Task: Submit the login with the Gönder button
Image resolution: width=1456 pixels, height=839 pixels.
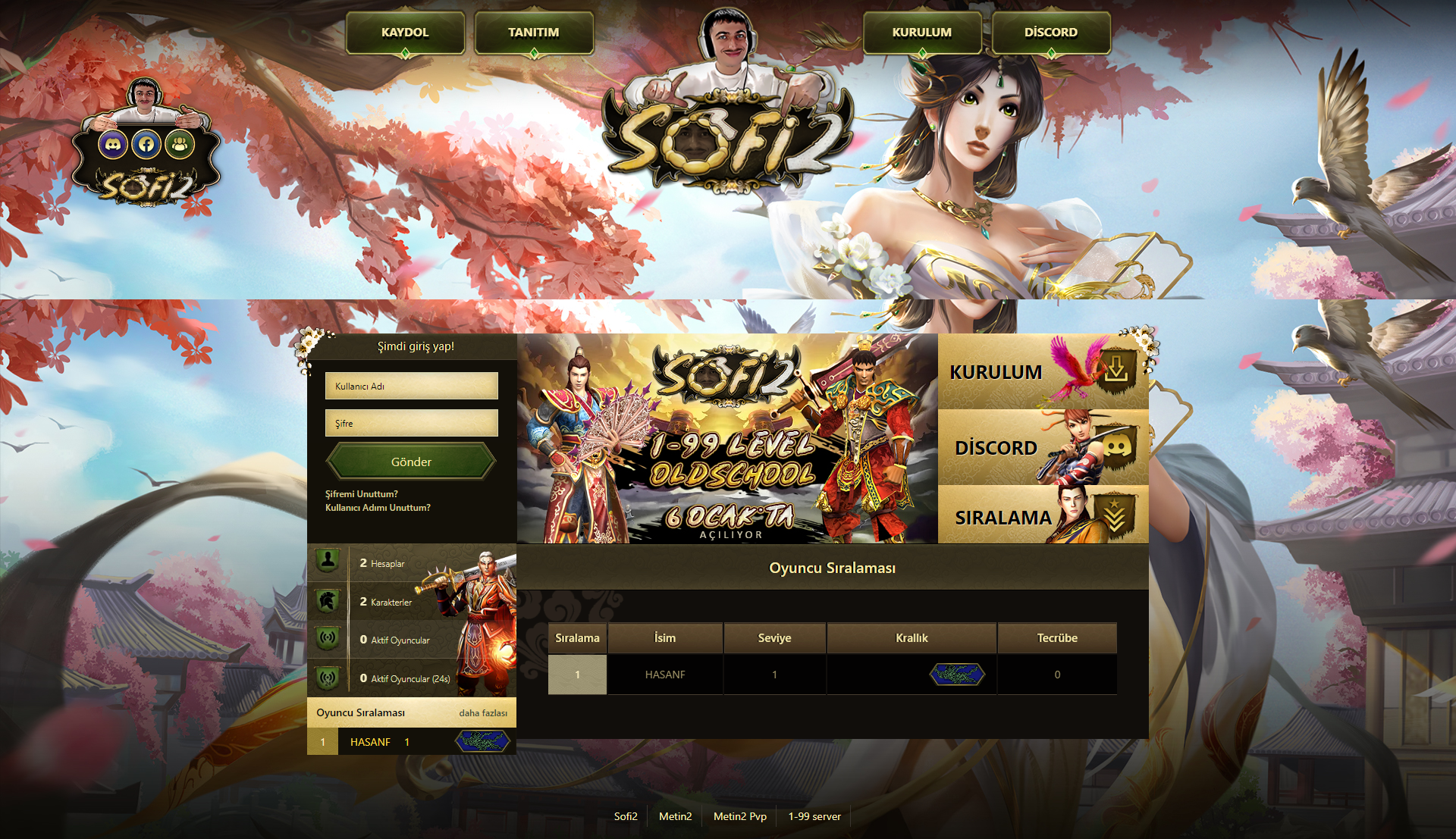Action: pyautogui.click(x=411, y=462)
